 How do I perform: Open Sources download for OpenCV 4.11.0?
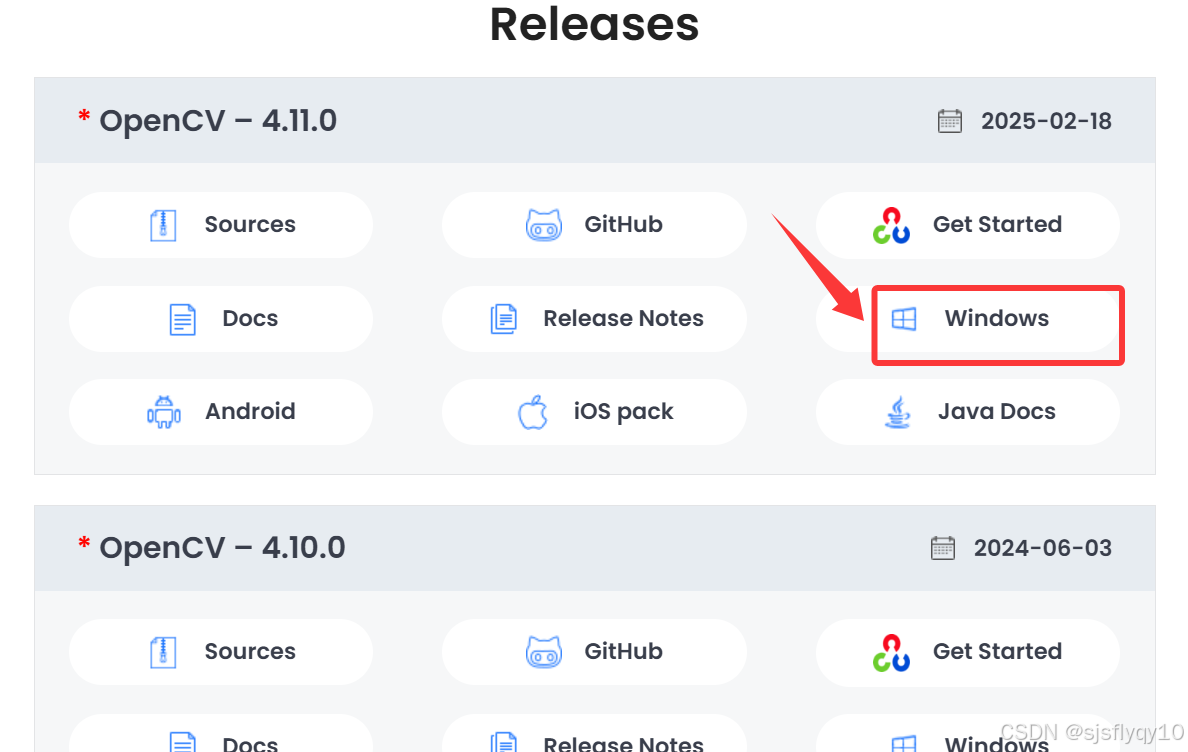coord(220,225)
